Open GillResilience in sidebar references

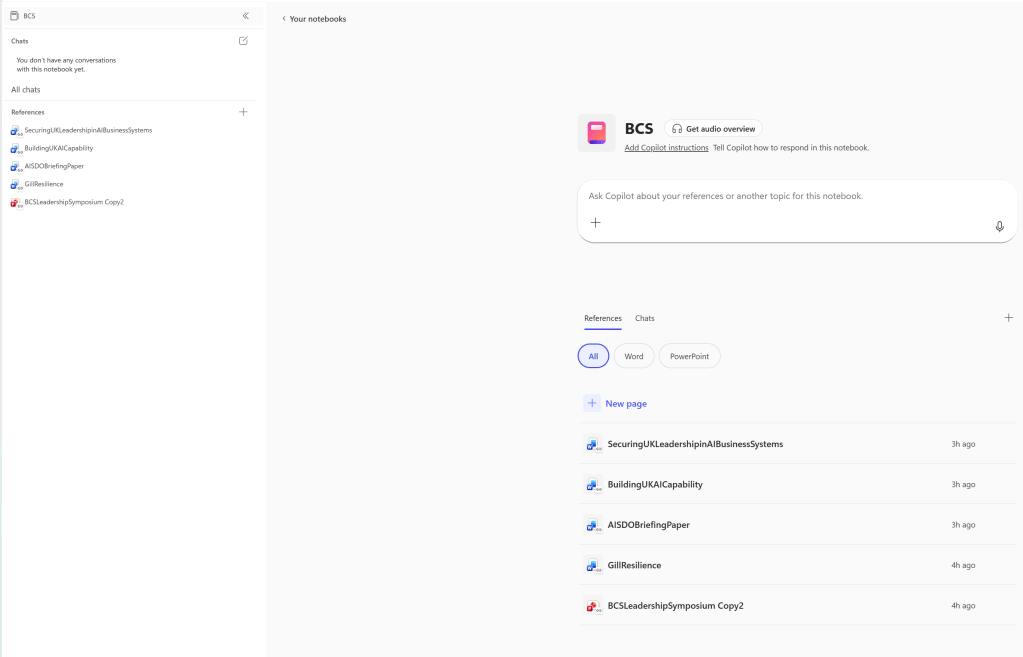pos(43,184)
